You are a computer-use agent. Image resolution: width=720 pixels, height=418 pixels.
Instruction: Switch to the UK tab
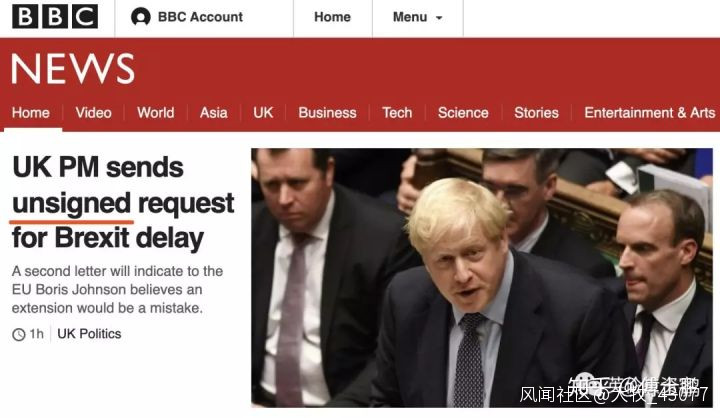tap(263, 113)
